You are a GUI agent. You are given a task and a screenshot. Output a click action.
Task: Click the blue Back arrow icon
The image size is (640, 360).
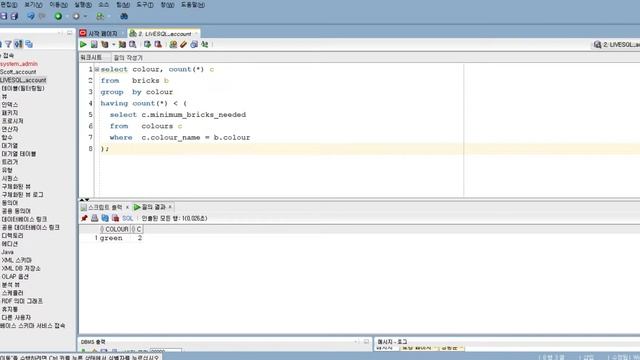pyautogui.click(x=31, y=16)
